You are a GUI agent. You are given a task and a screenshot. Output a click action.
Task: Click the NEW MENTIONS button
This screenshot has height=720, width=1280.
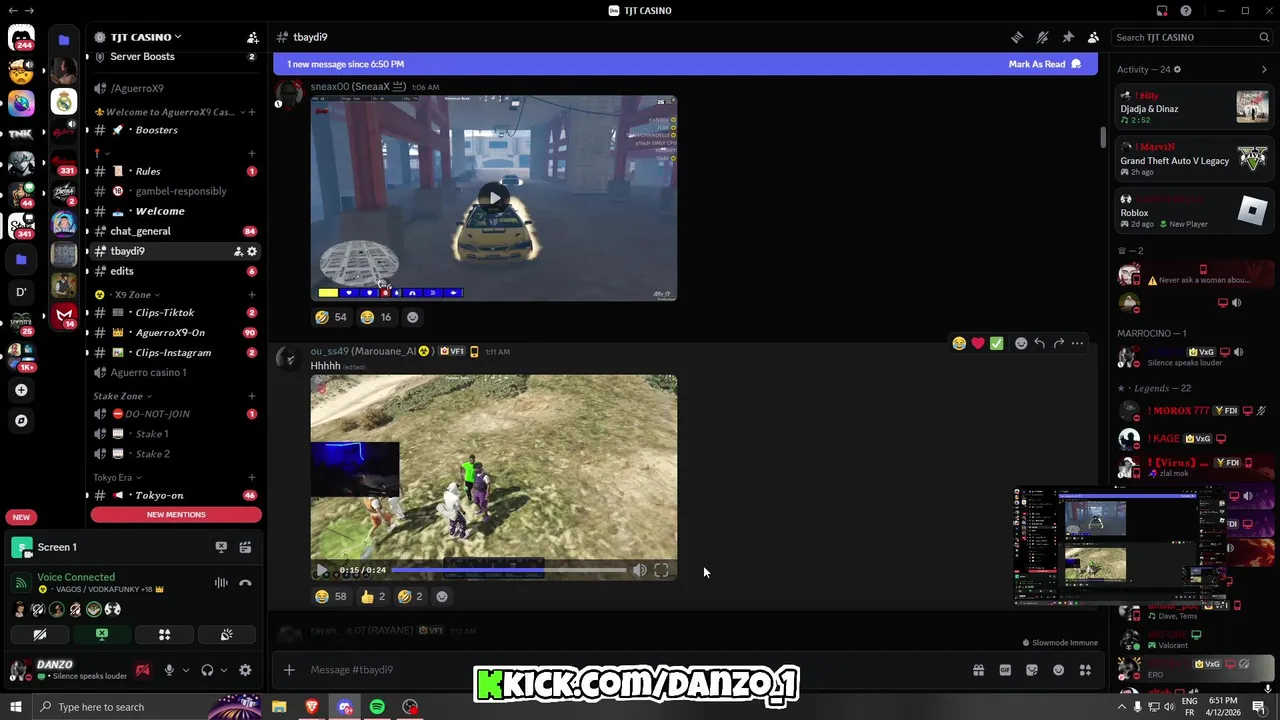click(176, 515)
